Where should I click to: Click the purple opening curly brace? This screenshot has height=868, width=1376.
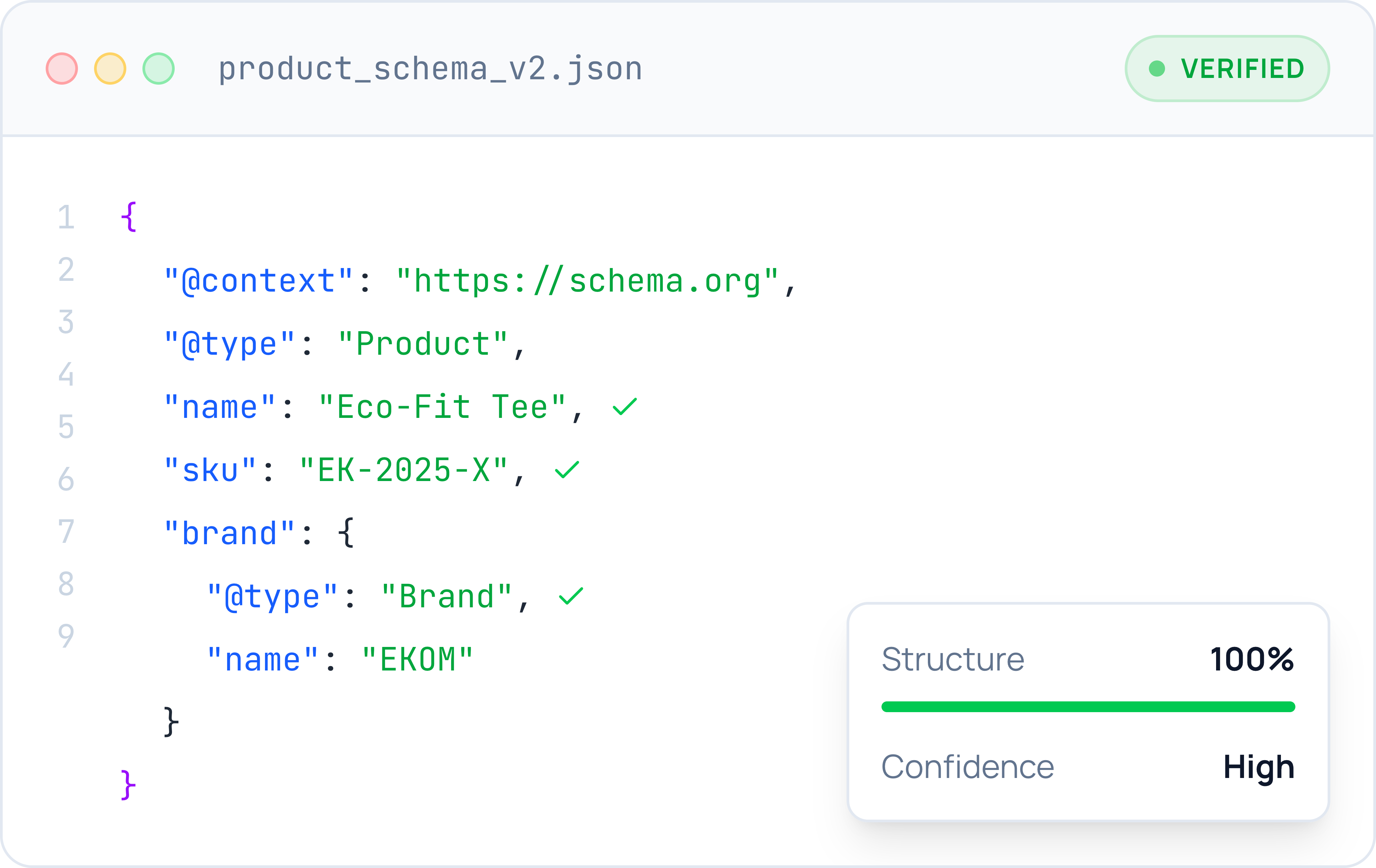coord(129,217)
